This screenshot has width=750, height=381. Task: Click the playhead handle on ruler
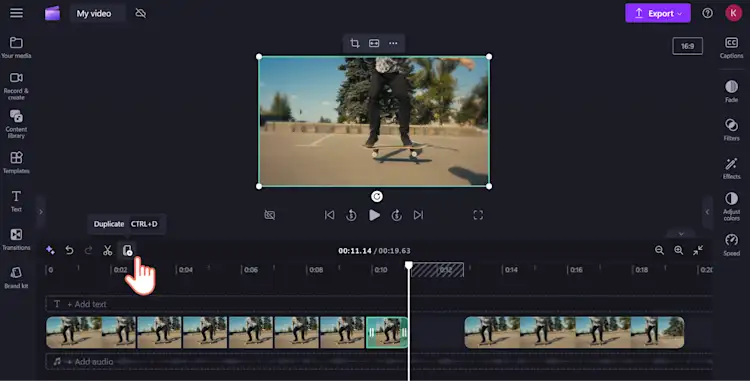408,265
